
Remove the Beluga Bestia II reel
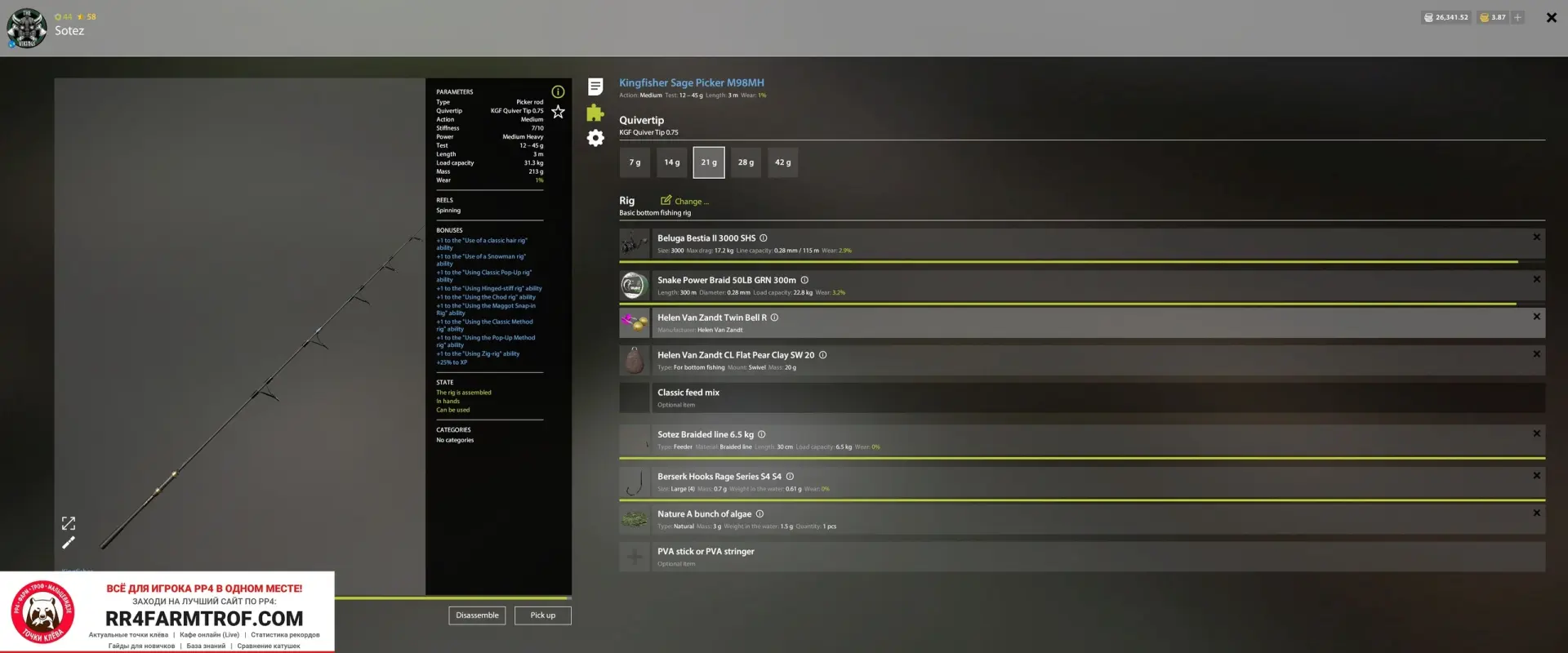(1536, 238)
